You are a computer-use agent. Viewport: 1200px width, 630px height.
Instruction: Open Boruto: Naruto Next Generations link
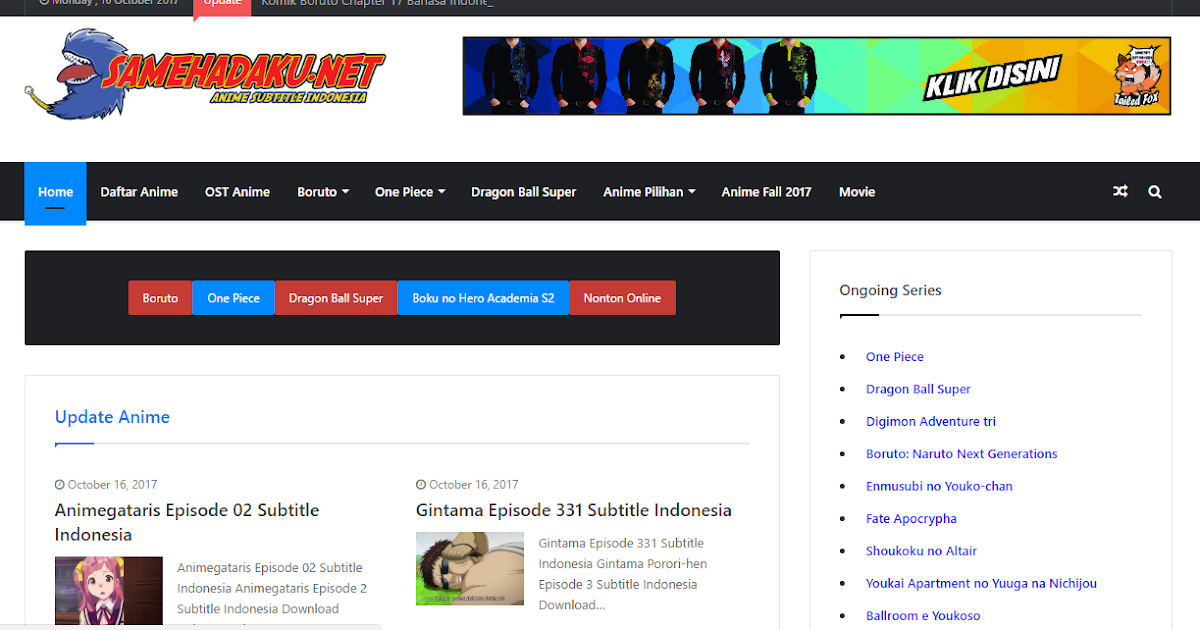[962, 454]
